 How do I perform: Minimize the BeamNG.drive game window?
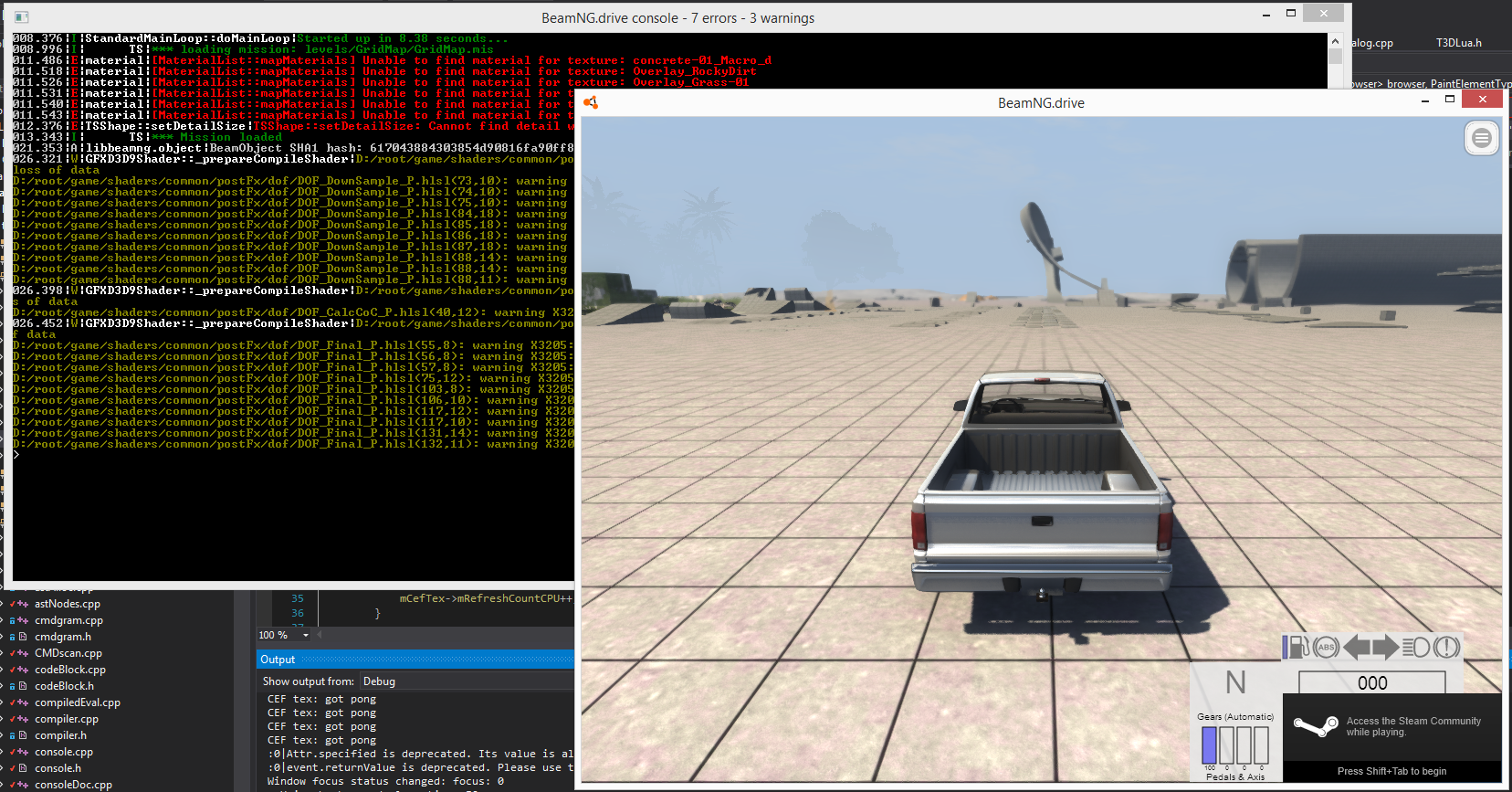pyautogui.click(x=1424, y=100)
